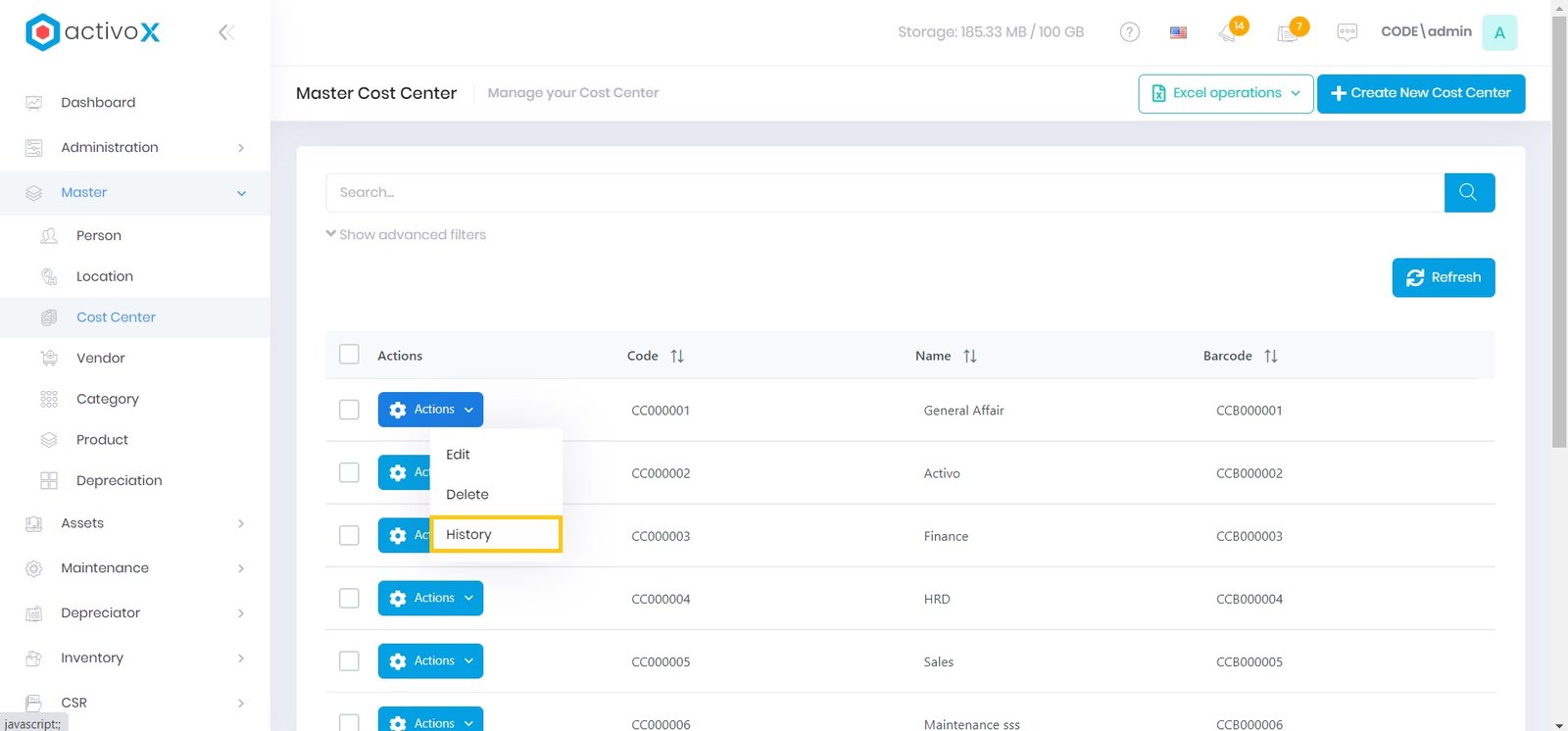The height and width of the screenshot is (731, 1568).
Task: Check the row for CC000001
Action: point(349,410)
